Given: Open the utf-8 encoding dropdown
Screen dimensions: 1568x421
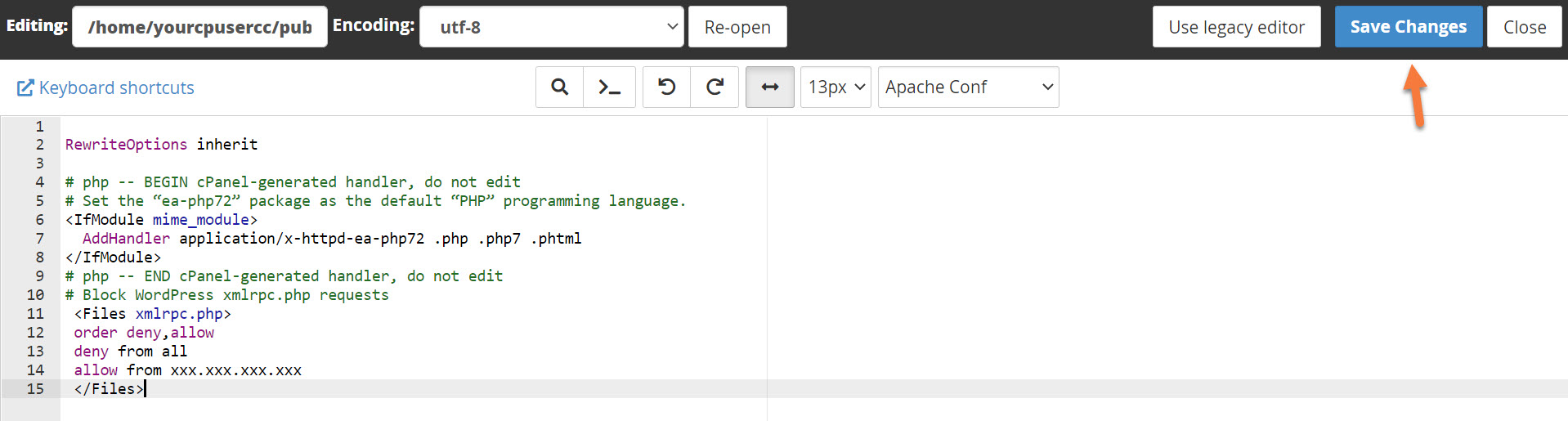Looking at the screenshot, I should (x=552, y=27).
